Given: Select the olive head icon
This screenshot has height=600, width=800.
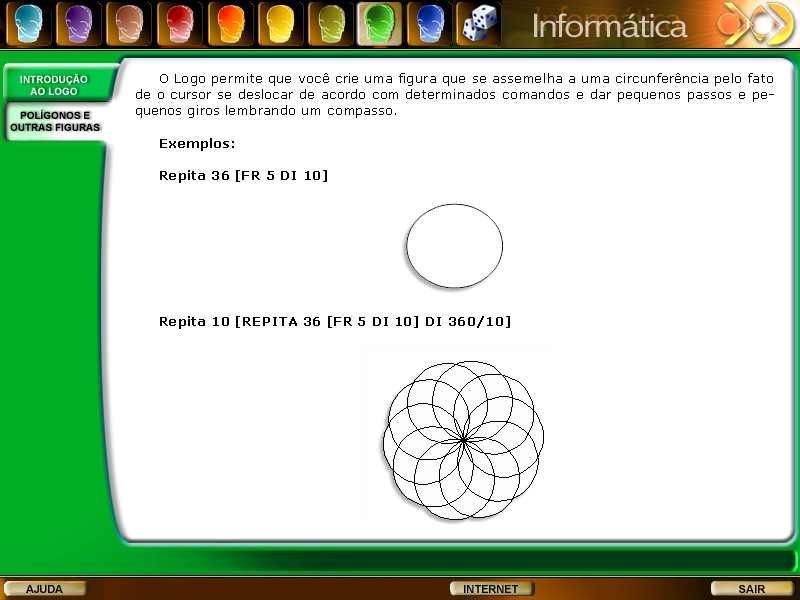Looking at the screenshot, I should pos(330,23).
